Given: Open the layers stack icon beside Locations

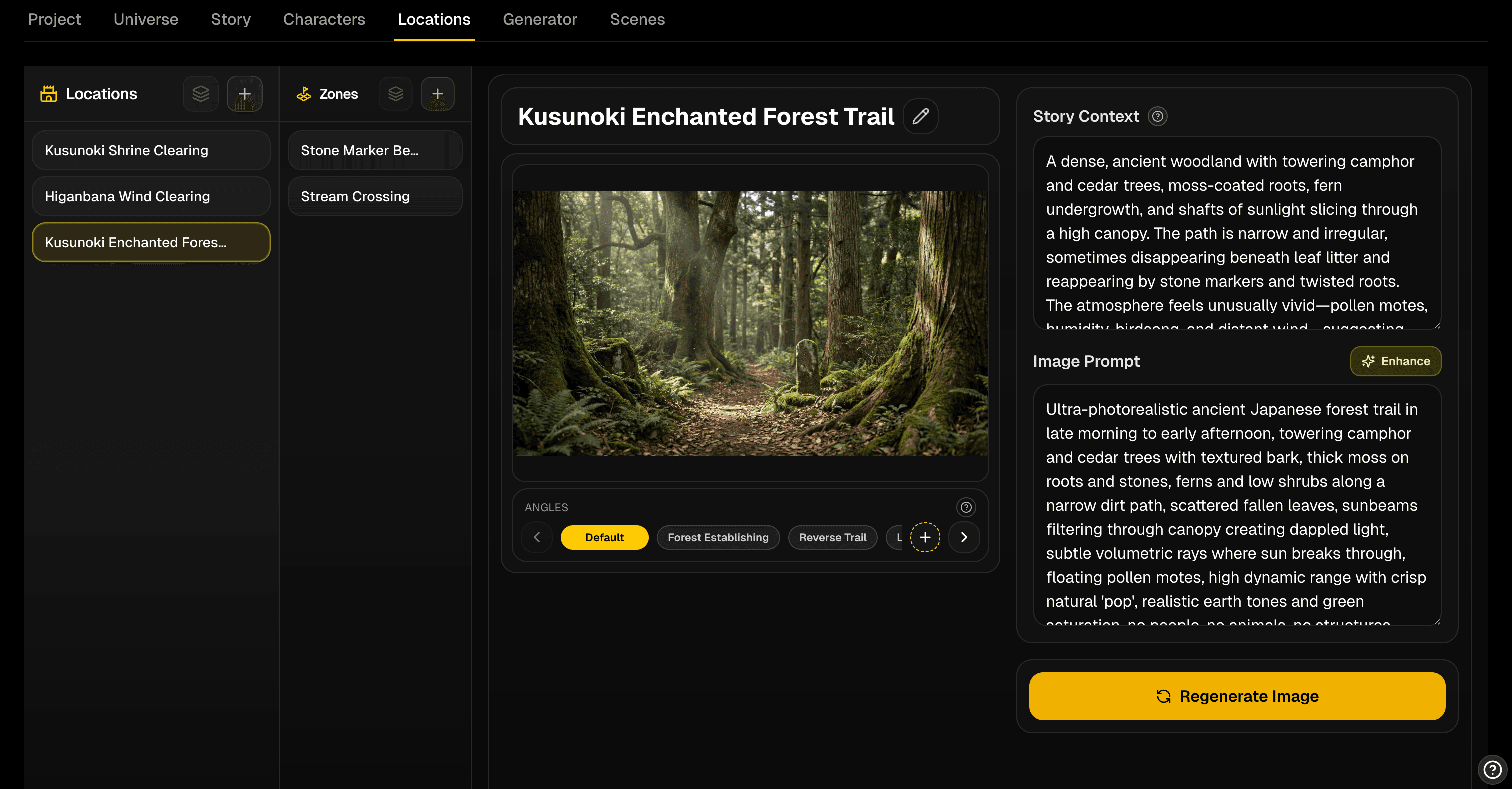Looking at the screenshot, I should point(200,93).
